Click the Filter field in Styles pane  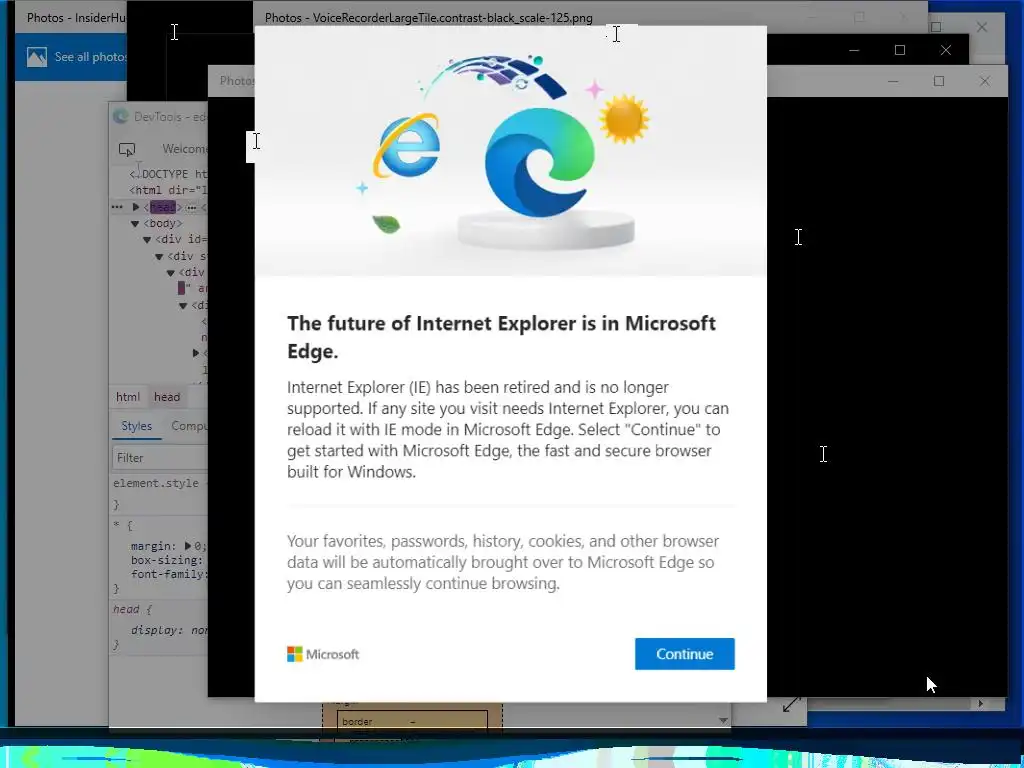160,458
